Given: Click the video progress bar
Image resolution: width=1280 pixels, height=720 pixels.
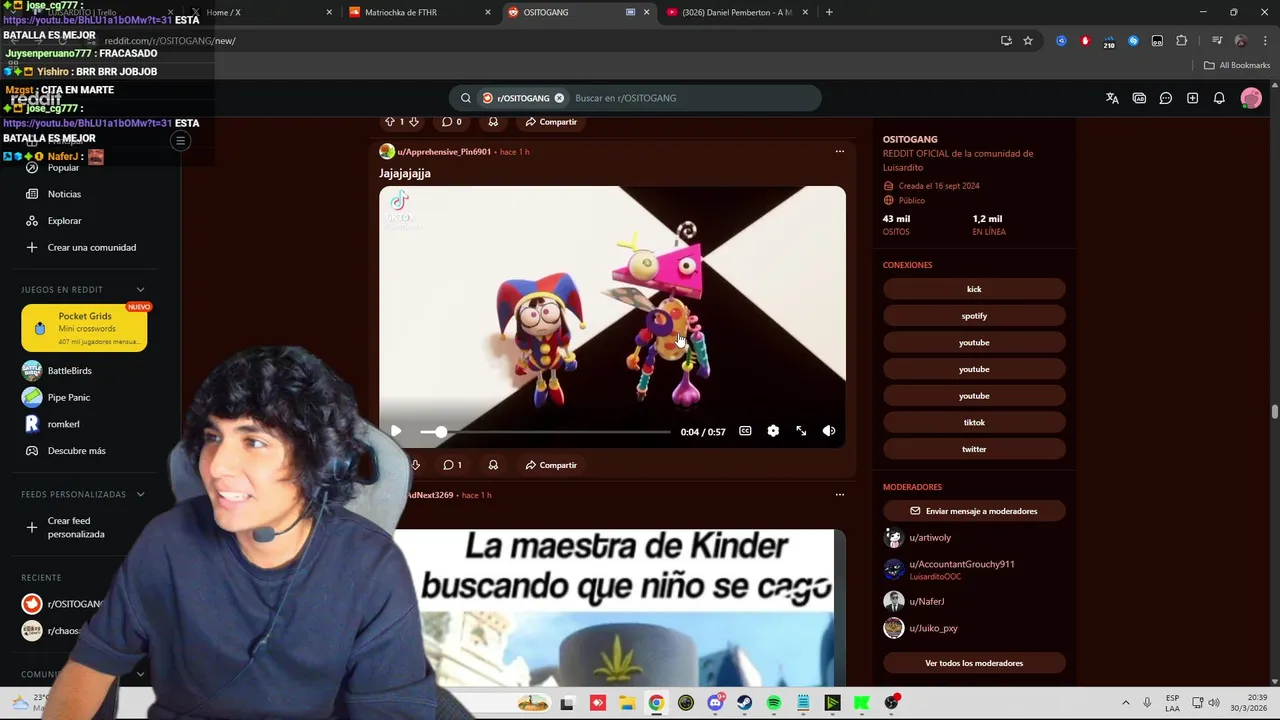Looking at the screenshot, I should coord(545,432).
